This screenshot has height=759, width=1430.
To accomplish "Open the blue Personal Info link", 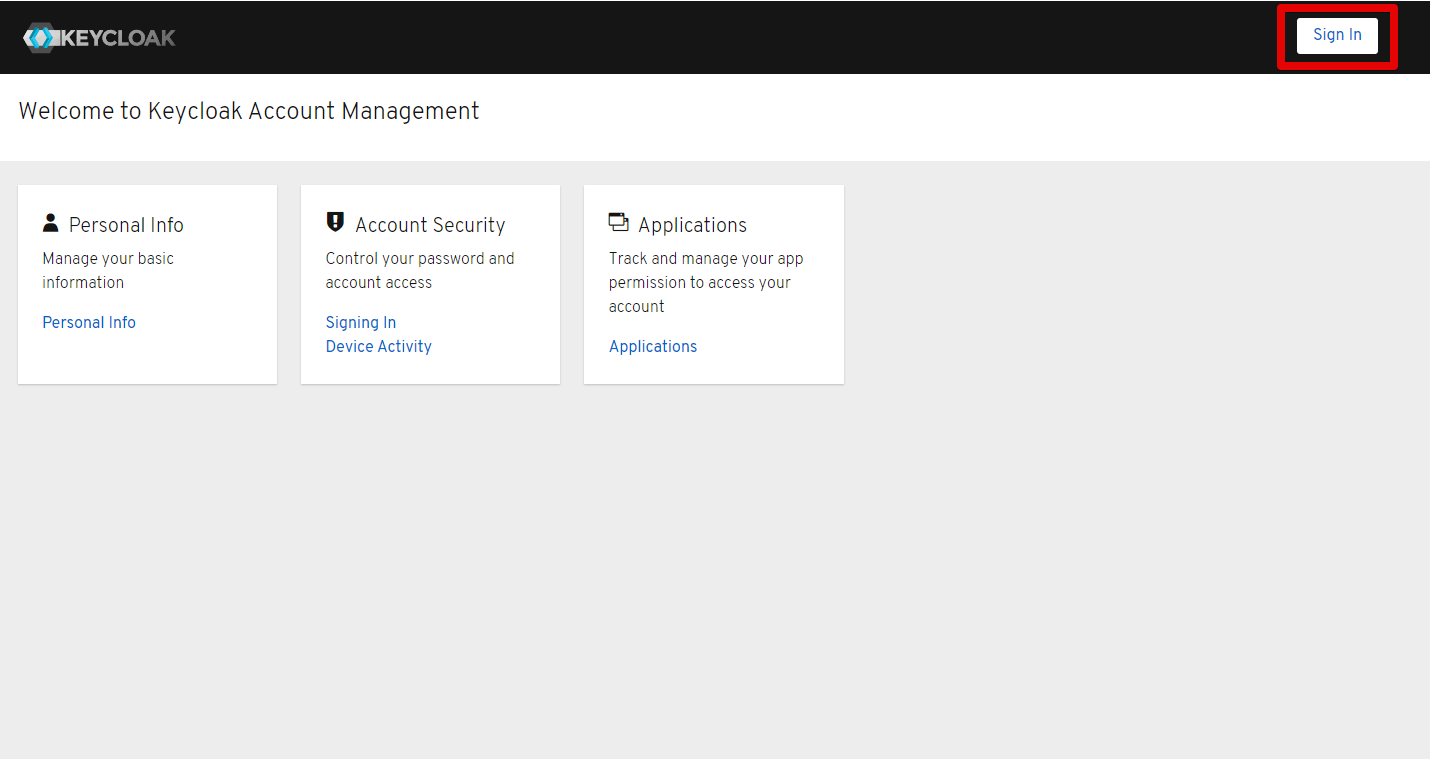I will coord(89,322).
